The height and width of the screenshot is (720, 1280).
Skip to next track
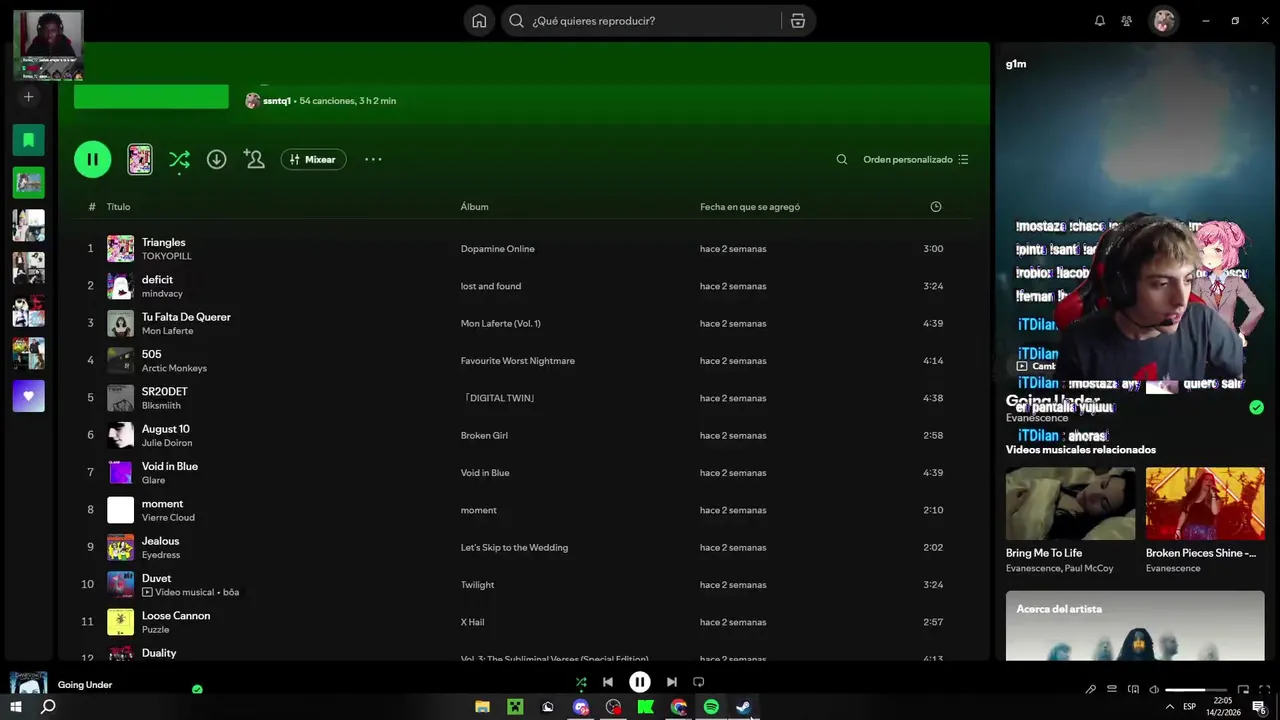[672, 682]
